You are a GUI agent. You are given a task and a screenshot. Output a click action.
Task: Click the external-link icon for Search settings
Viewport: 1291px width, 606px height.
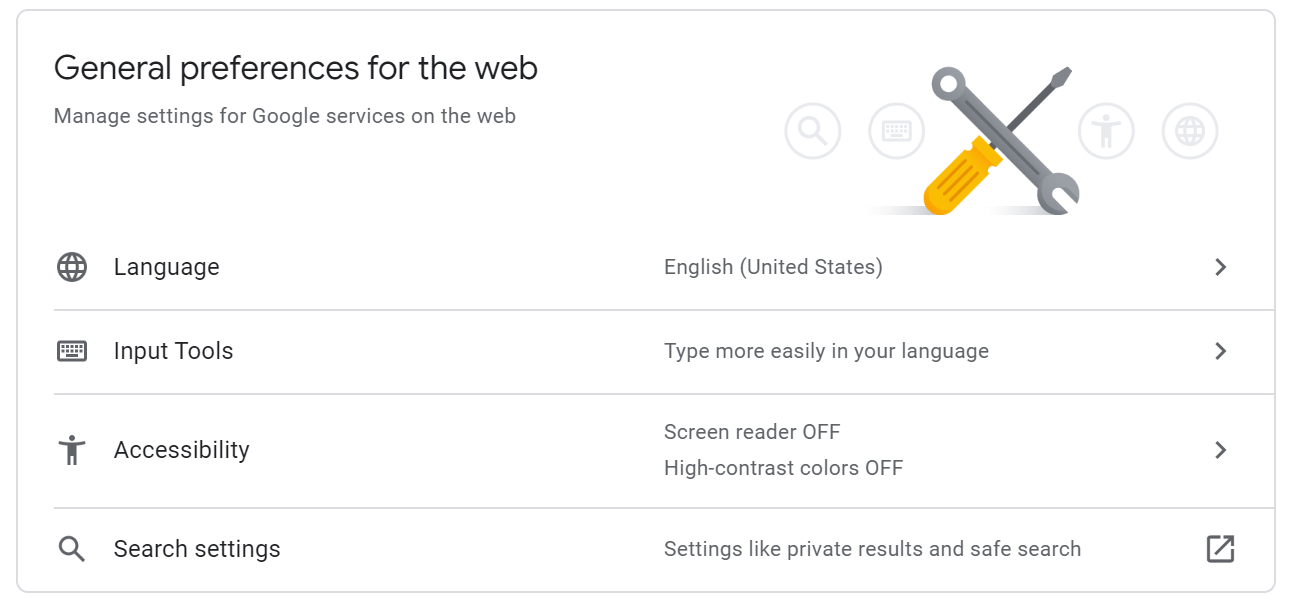click(1220, 549)
